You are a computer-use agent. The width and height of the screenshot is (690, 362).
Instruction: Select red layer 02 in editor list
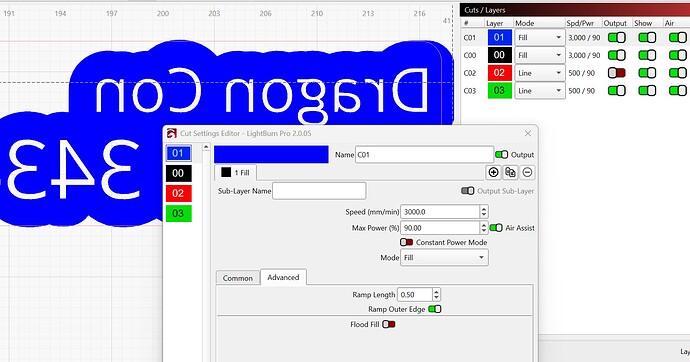pos(178,193)
